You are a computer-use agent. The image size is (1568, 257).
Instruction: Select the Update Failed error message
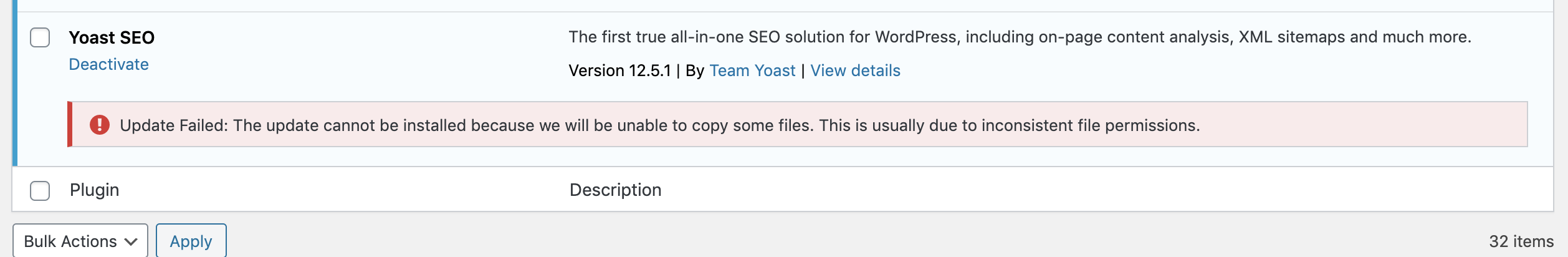click(x=660, y=125)
